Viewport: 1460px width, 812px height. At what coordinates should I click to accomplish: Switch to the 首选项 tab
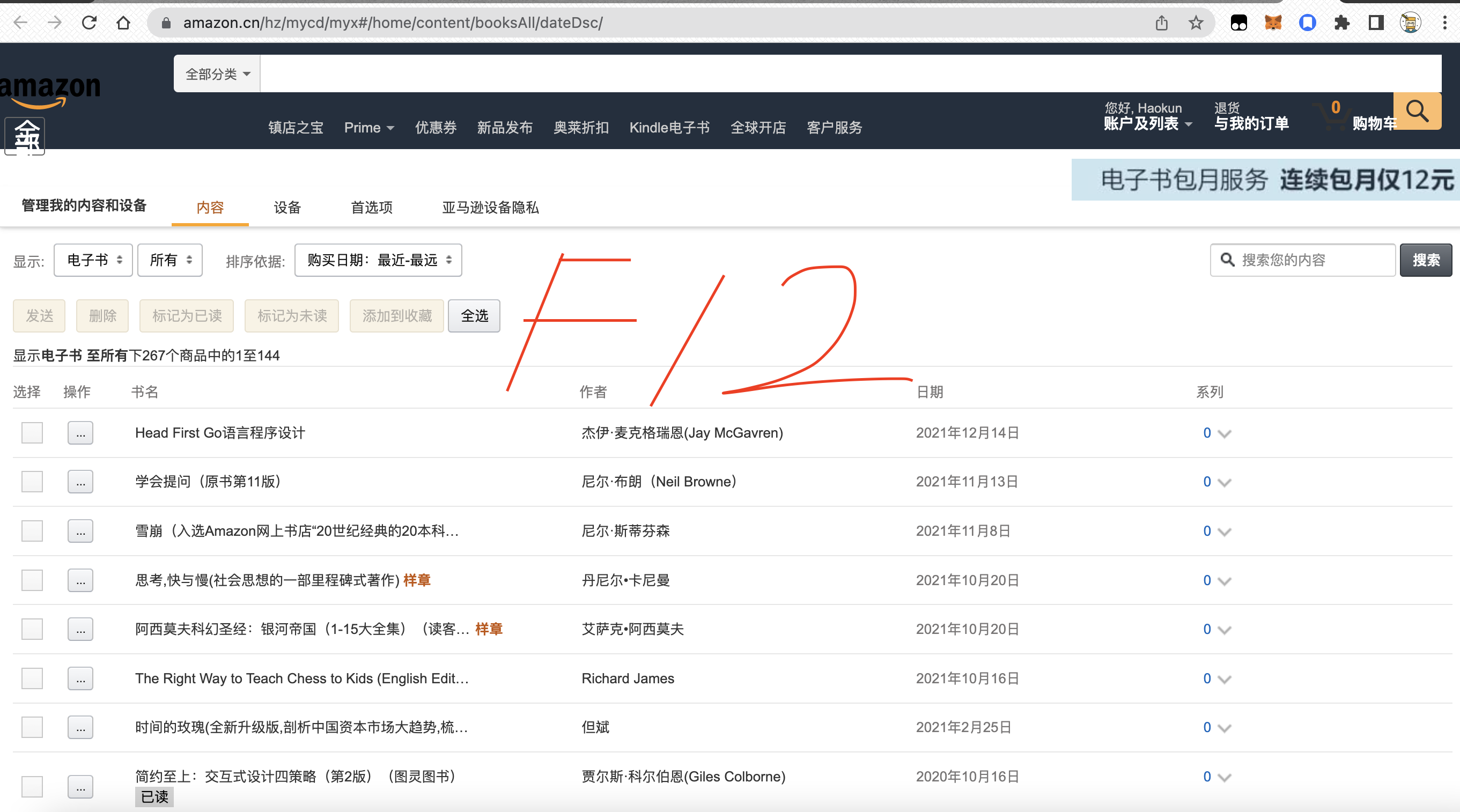point(371,208)
